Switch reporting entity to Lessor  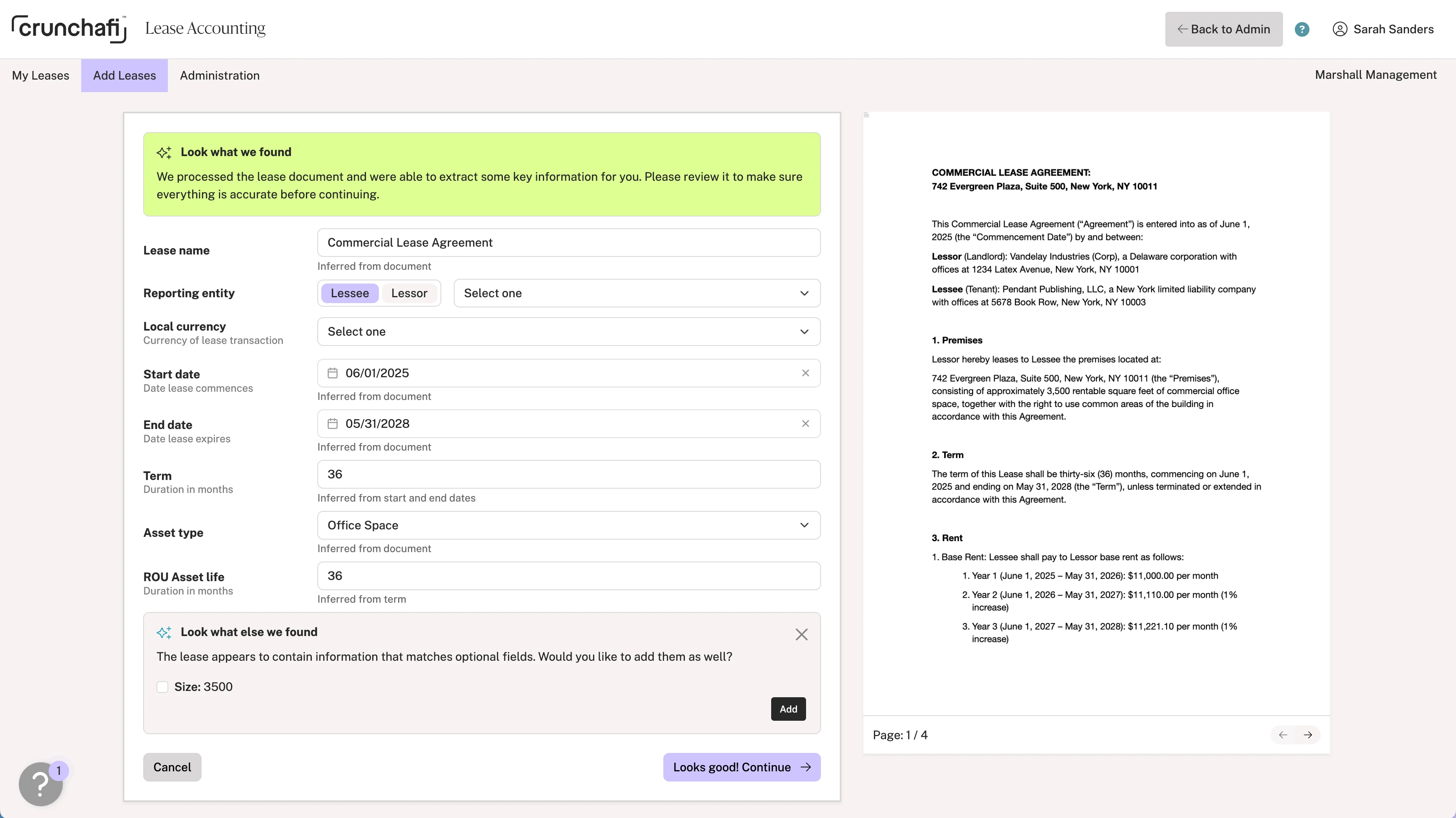coord(409,293)
